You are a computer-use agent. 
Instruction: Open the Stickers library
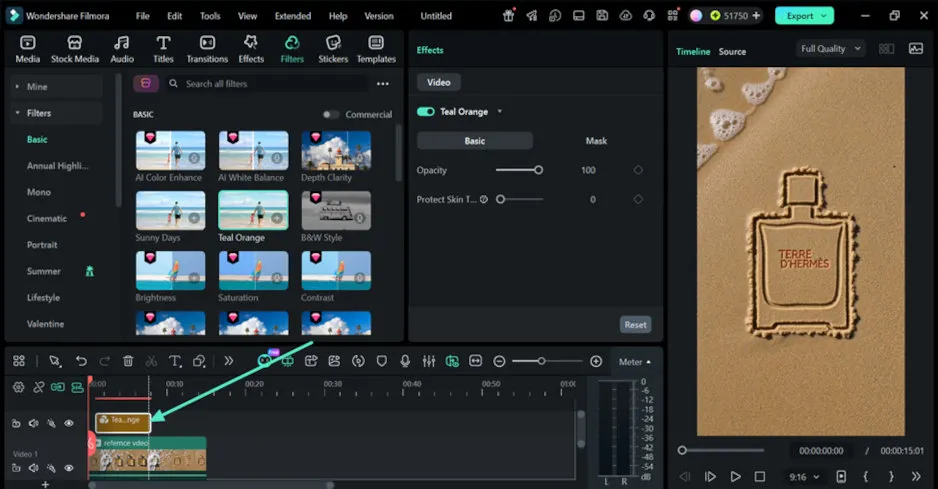click(x=333, y=49)
